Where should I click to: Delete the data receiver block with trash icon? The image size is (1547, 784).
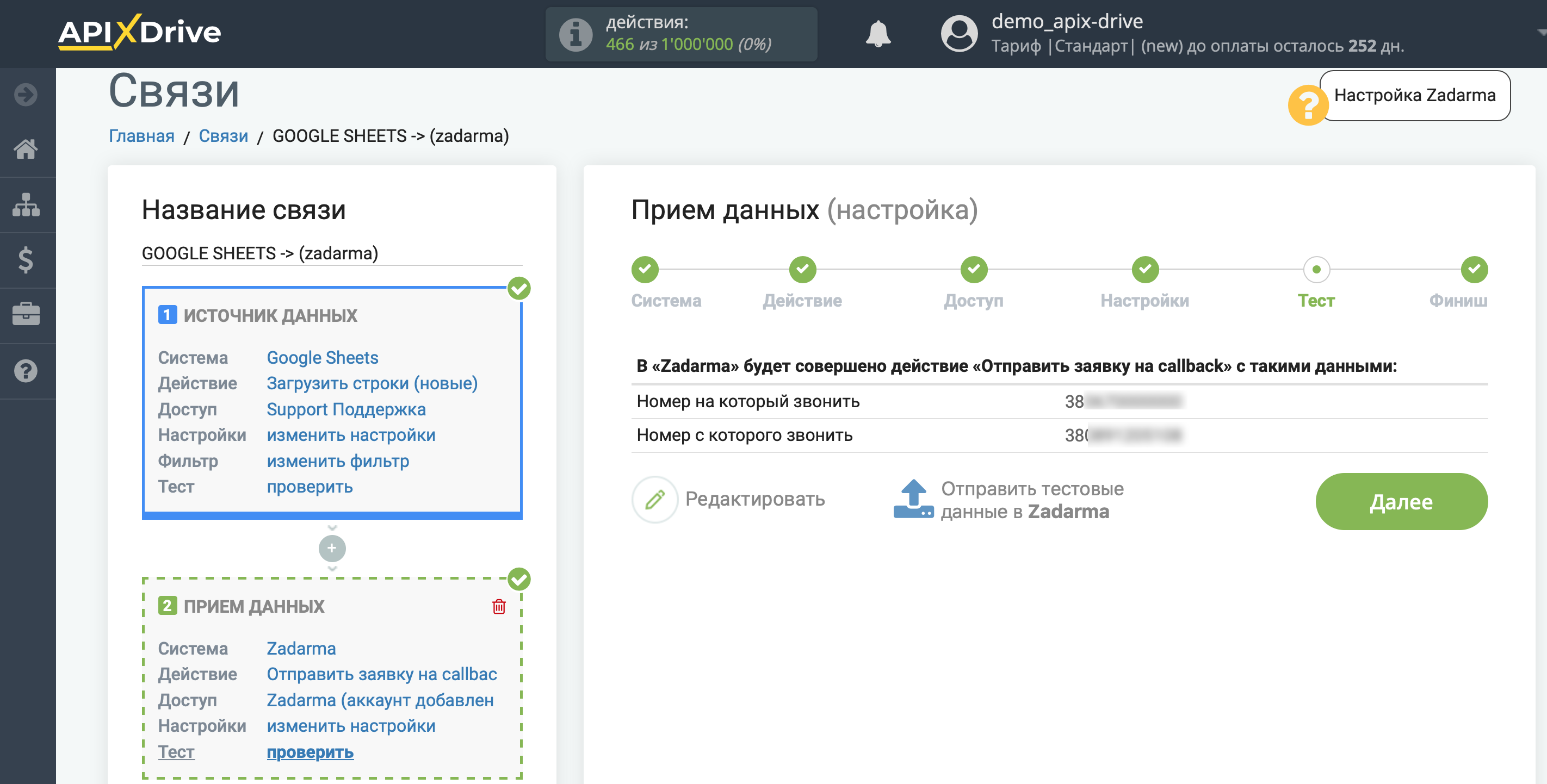point(498,606)
